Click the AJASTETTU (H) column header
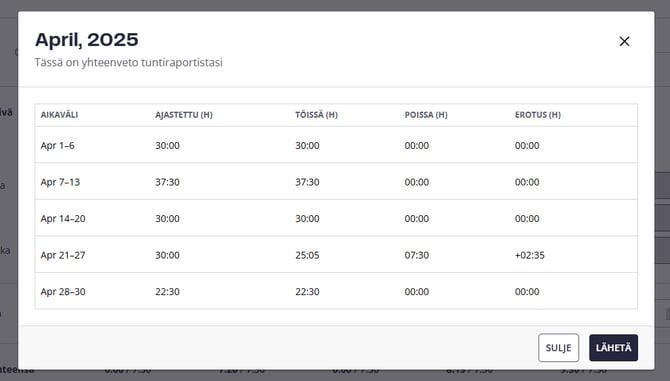This screenshot has width=670, height=381. coord(184,115)
